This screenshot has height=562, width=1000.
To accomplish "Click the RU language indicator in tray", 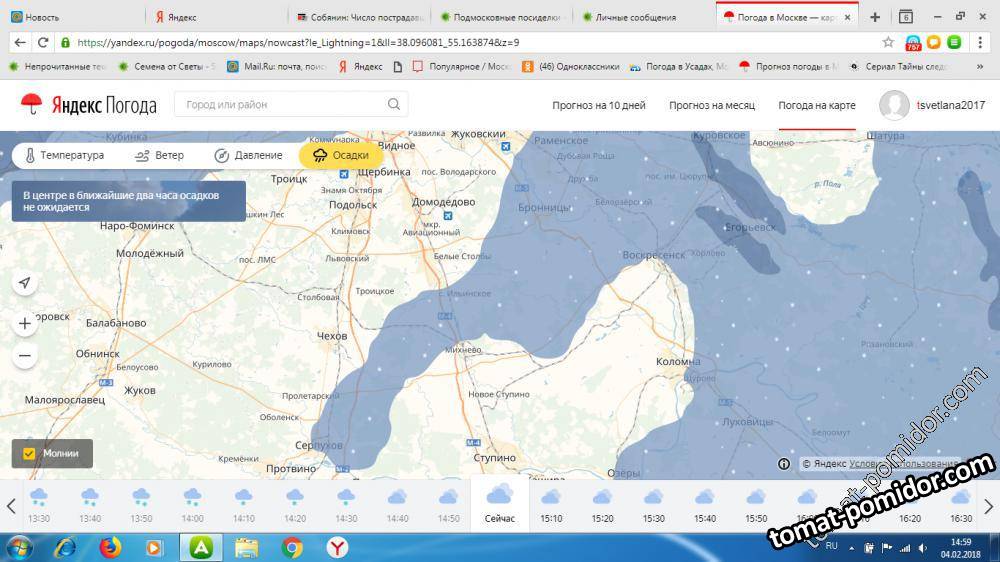I will click(832, 546).
